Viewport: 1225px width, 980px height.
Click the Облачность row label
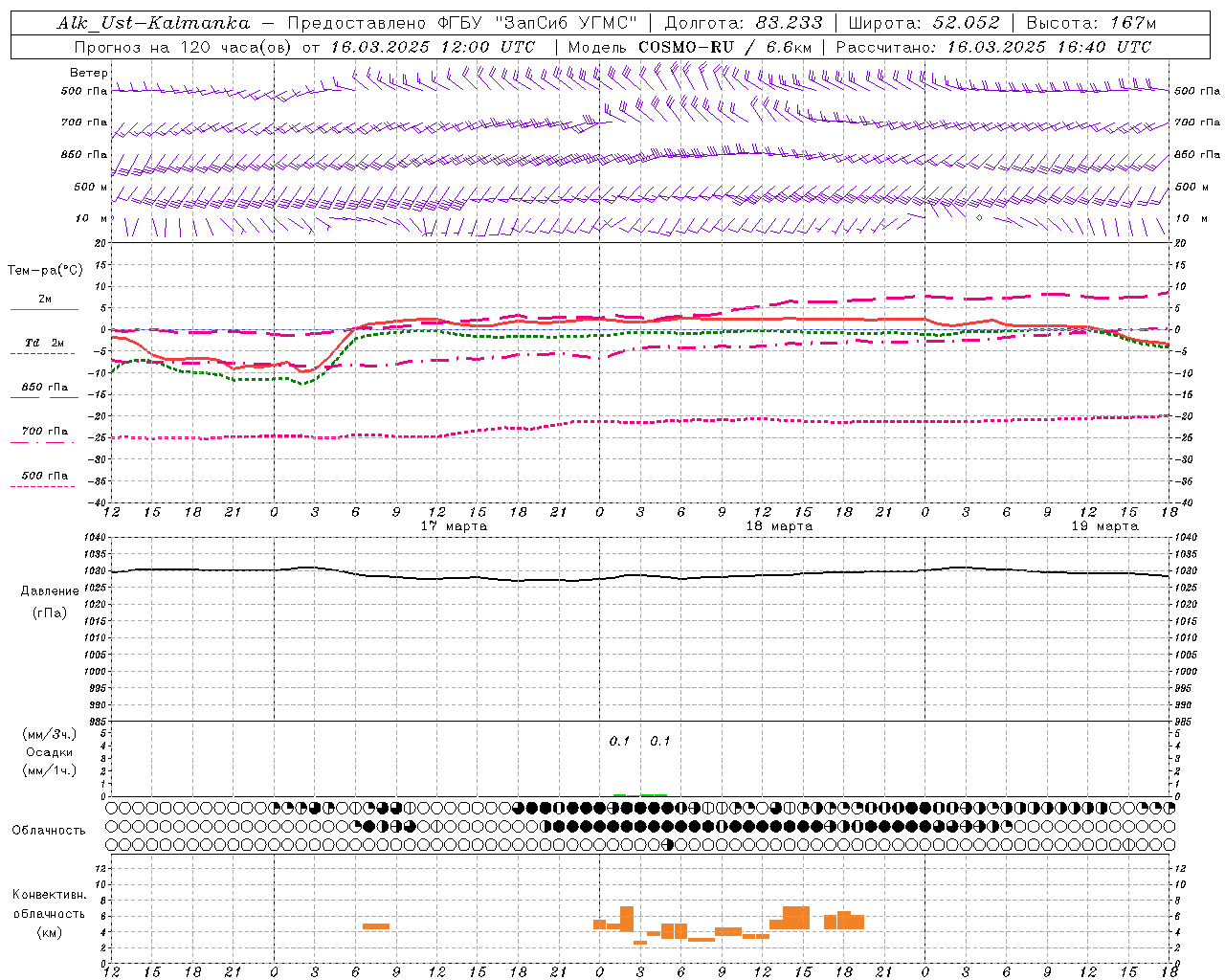[49, 830]
